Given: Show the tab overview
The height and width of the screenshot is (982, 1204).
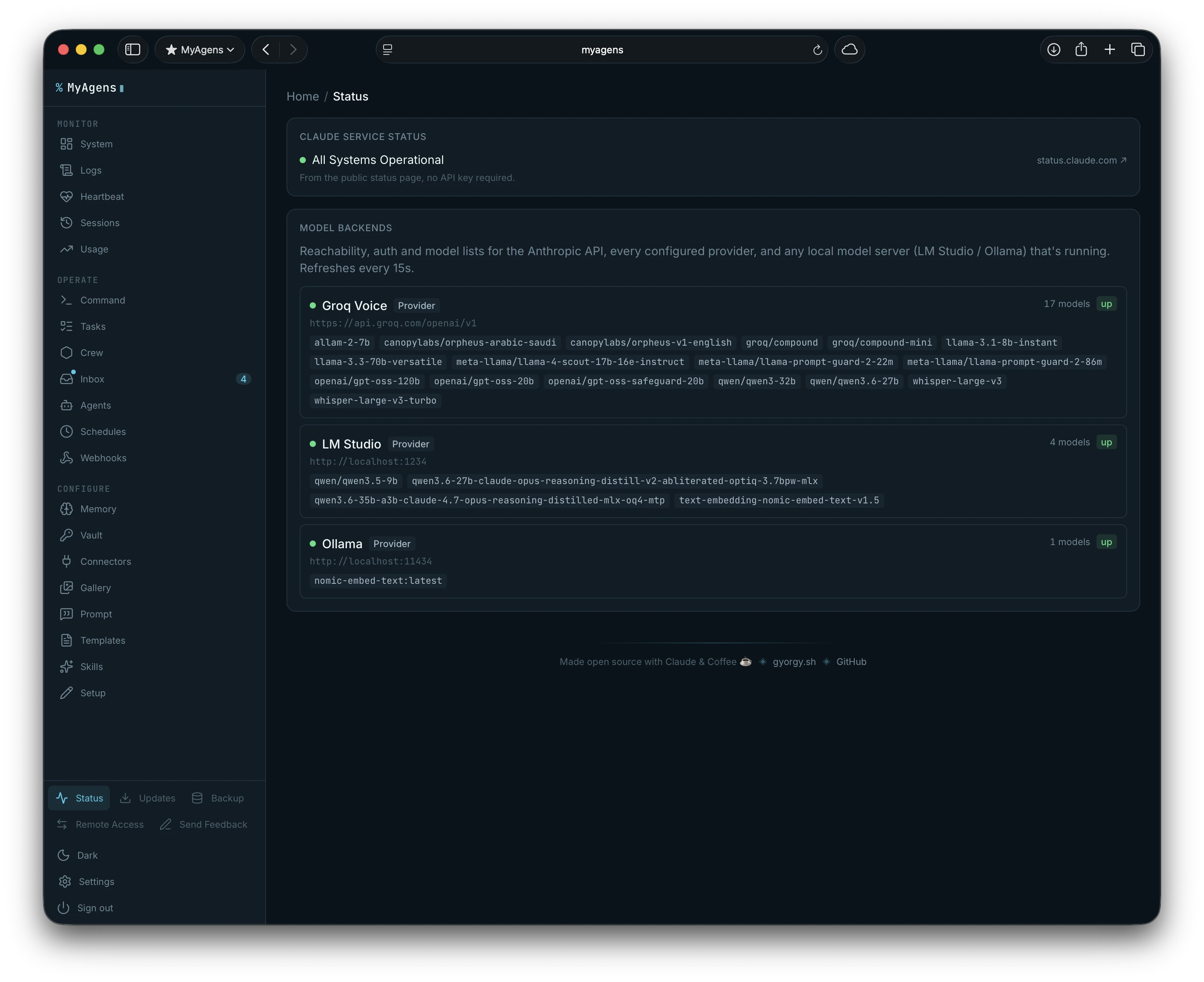Looking at the screenshot, I should [1138, 50].
